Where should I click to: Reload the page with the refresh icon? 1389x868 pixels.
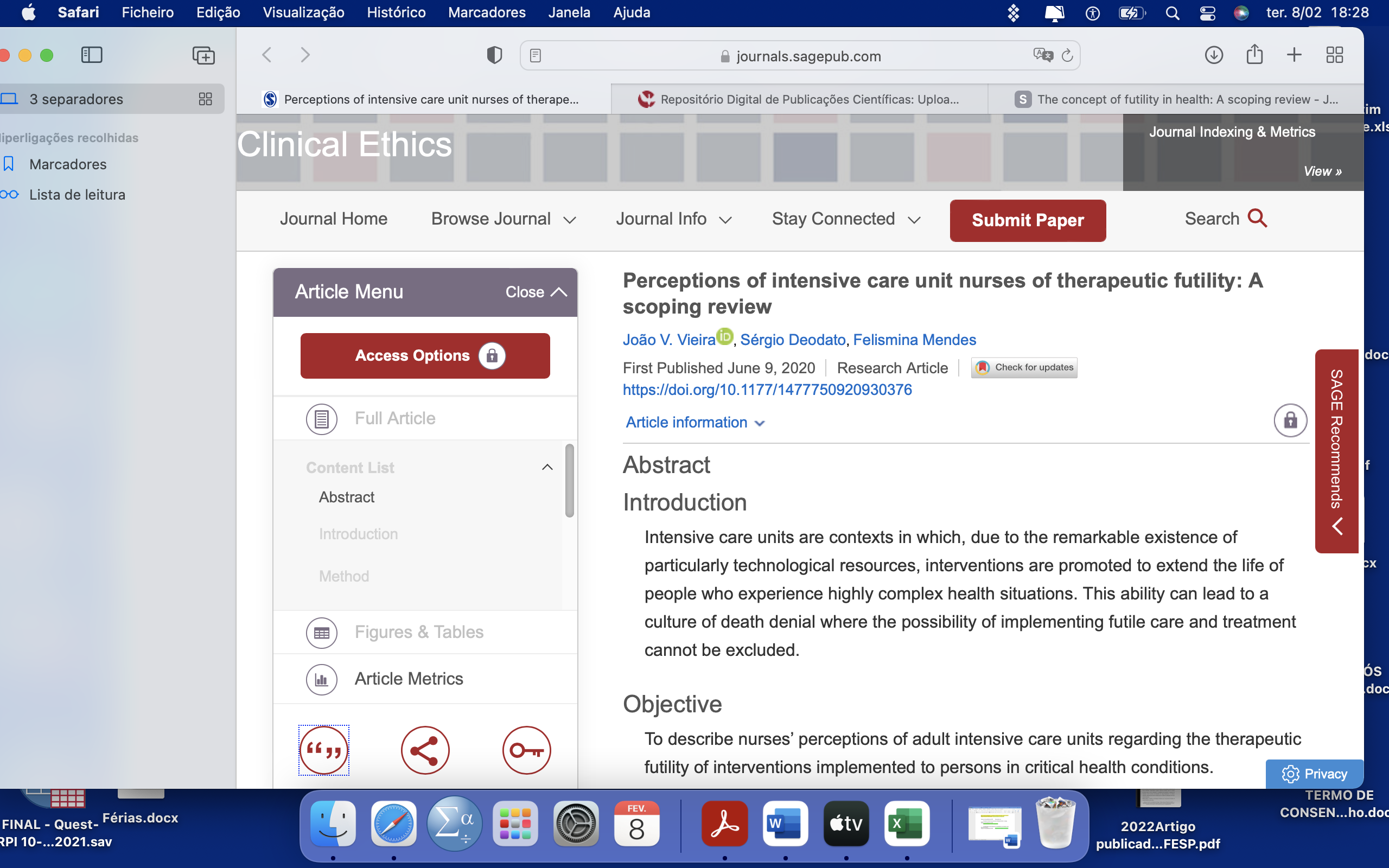click(x=1067, y=55)
